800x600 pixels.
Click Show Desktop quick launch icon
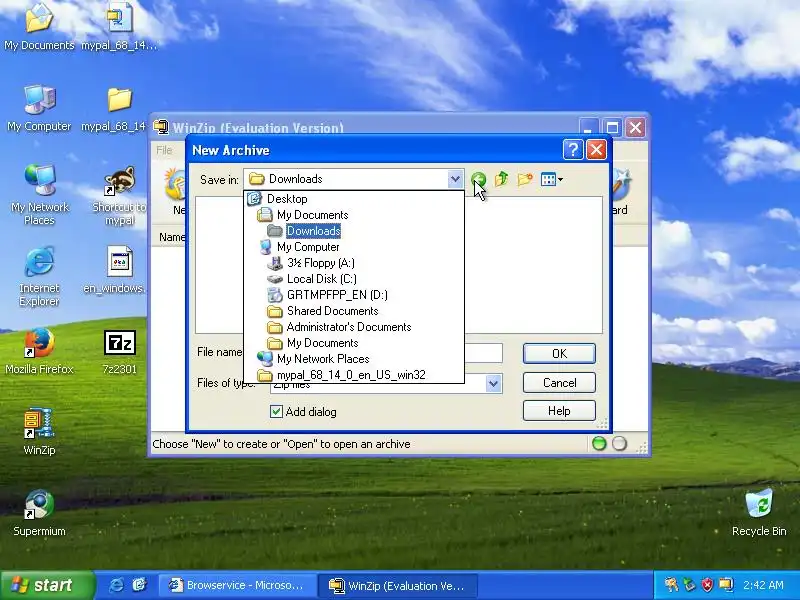pos(139,585)
